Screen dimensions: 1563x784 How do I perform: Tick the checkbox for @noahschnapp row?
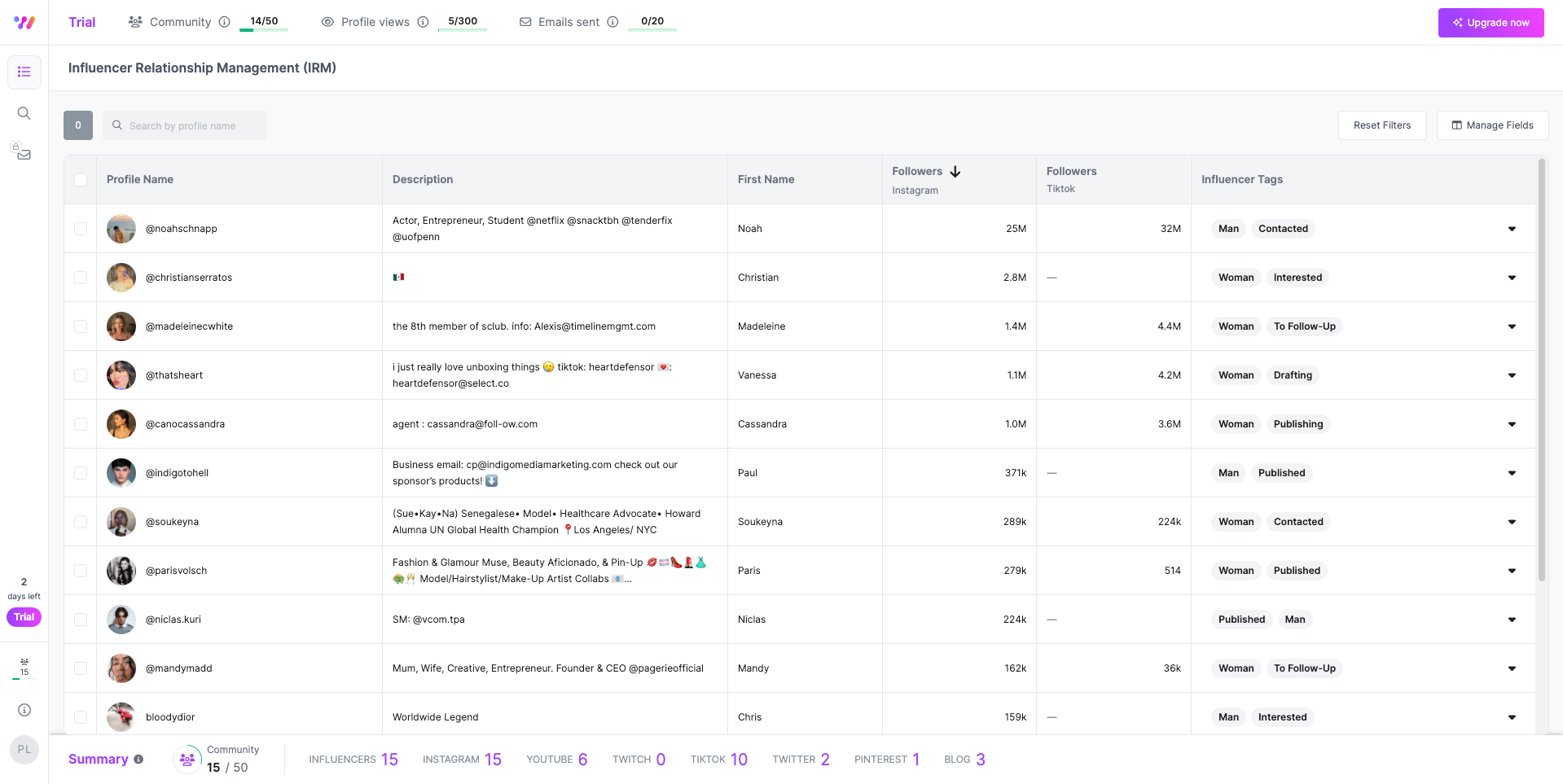click(x=81, y=229)
